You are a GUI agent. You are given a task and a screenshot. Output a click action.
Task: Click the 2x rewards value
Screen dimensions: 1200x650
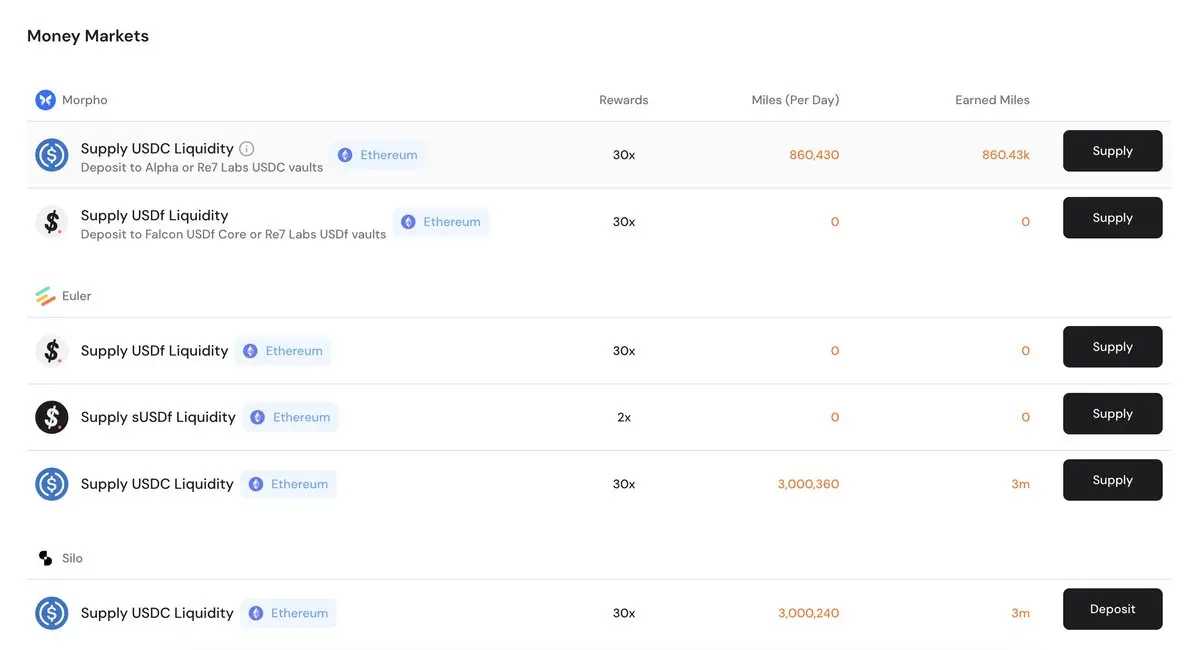coord(624,417)
